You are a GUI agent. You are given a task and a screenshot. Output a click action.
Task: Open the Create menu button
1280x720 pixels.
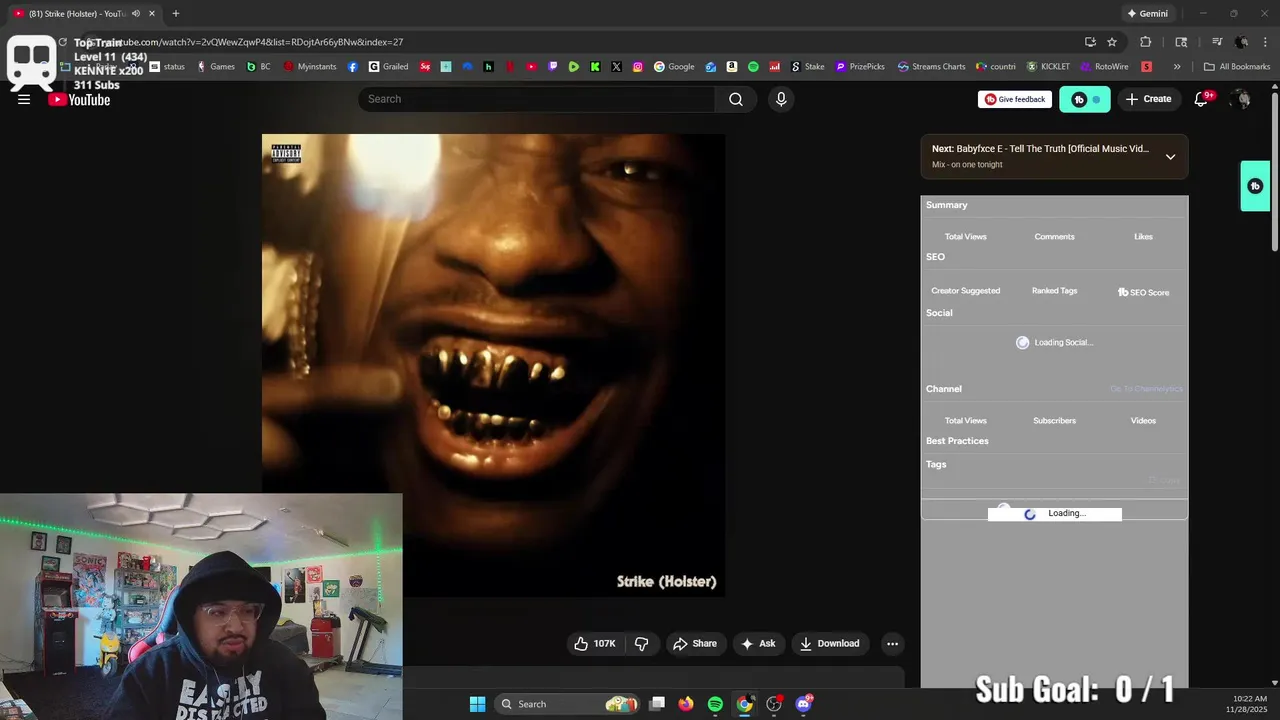[1148, 99]
